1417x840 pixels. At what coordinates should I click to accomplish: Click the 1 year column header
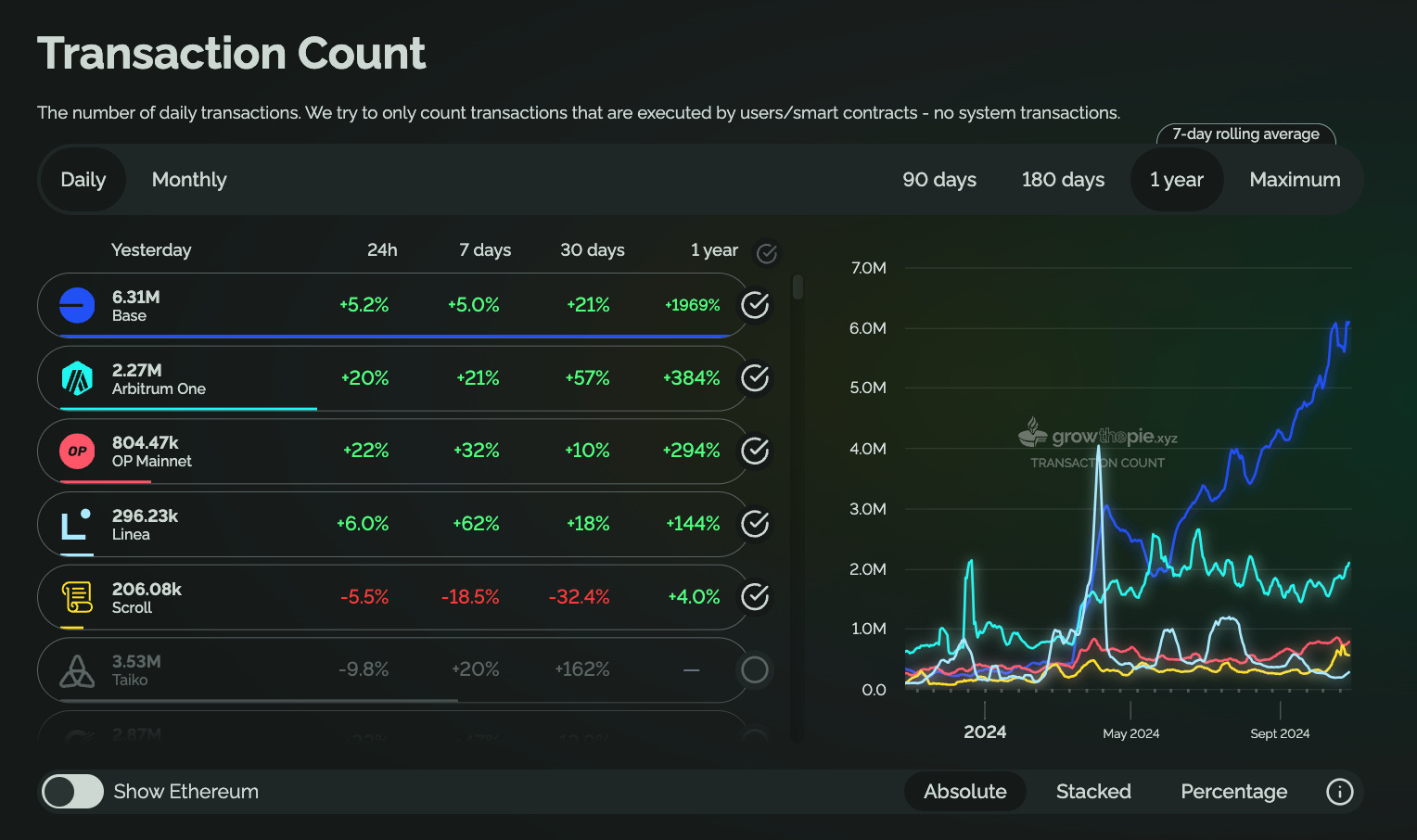pos(714,250)
